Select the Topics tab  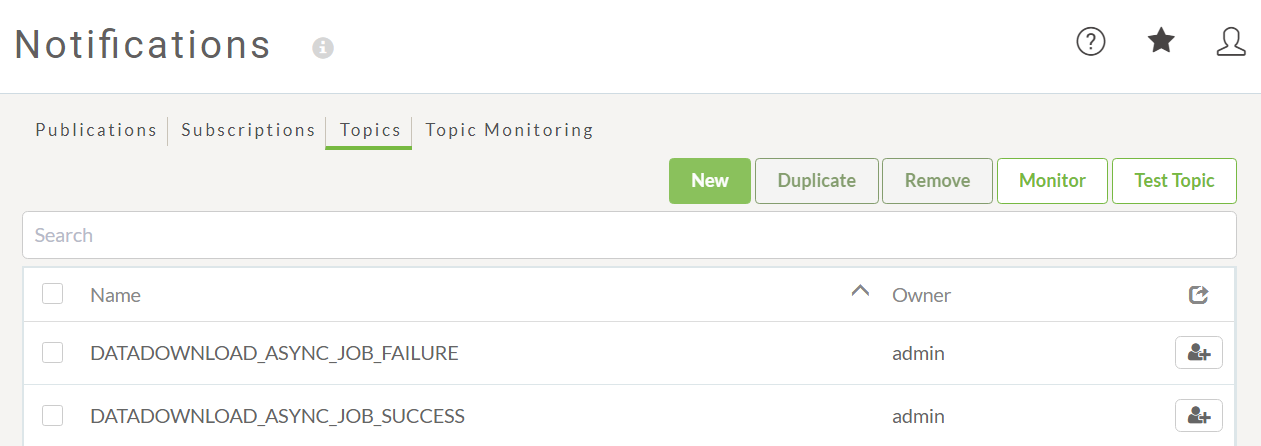[x=369, y=131]
